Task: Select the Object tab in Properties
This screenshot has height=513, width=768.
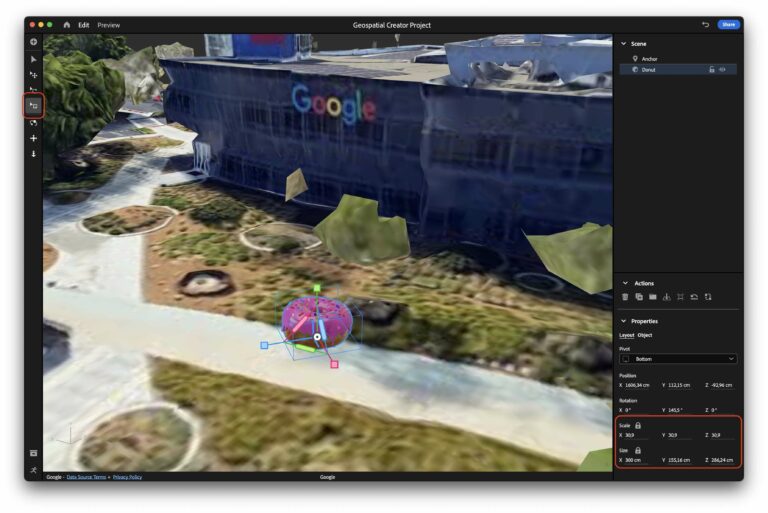Action: [645, 335]
